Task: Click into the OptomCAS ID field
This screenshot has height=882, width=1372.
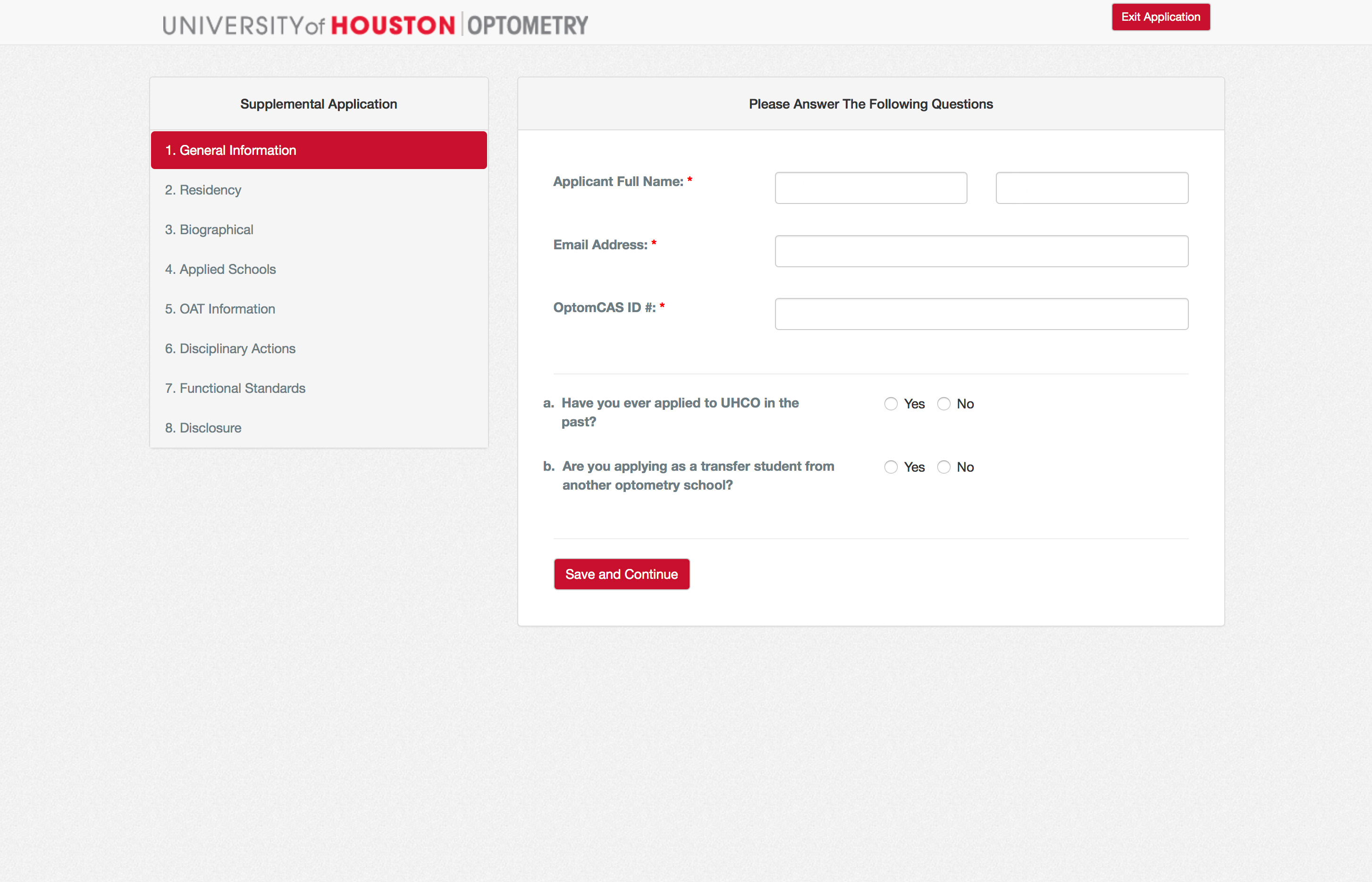Action: tap(980, 314)
